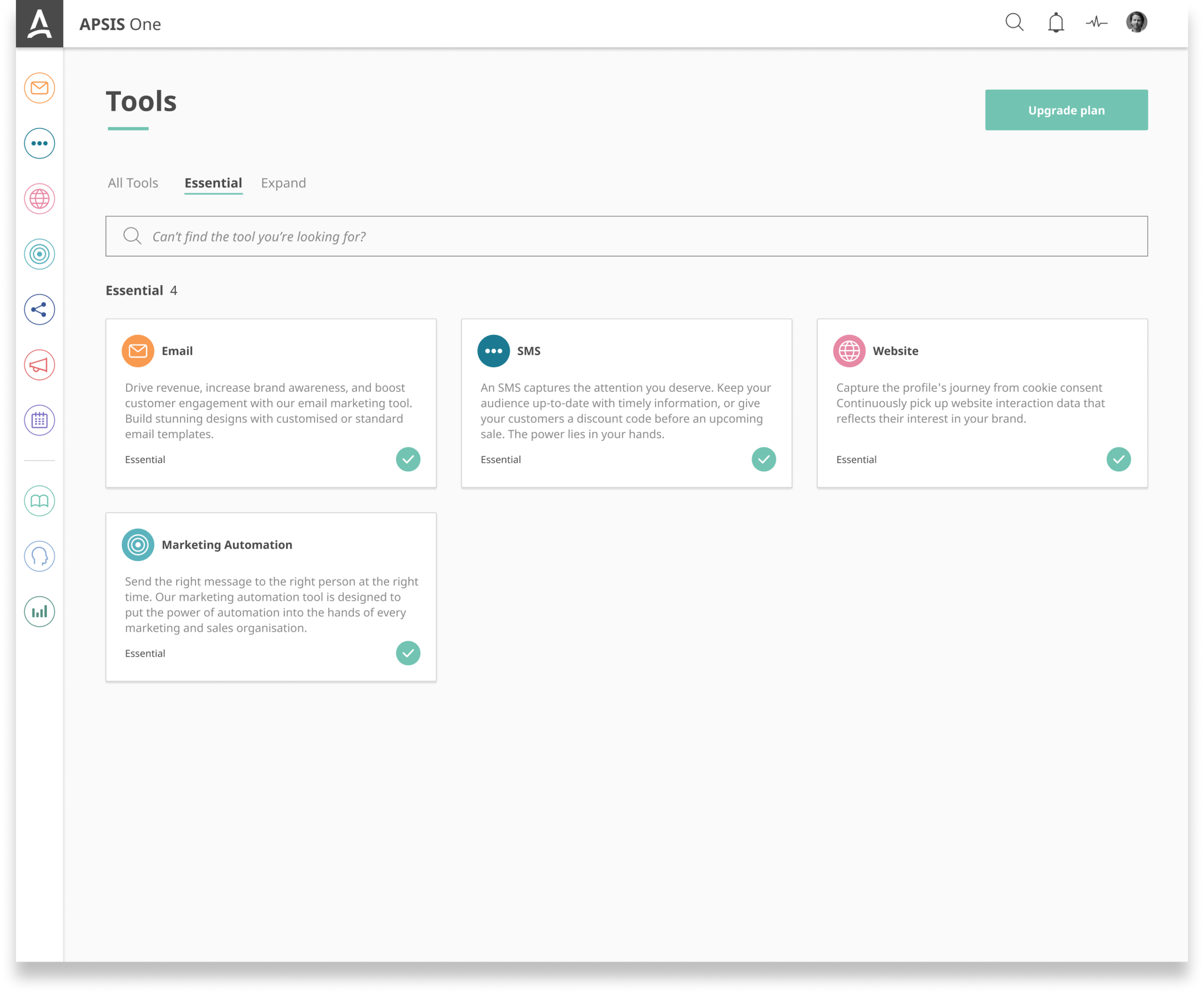Toggle the checkmark on the SMS card

pyautogui.click(x=763, y=459)
